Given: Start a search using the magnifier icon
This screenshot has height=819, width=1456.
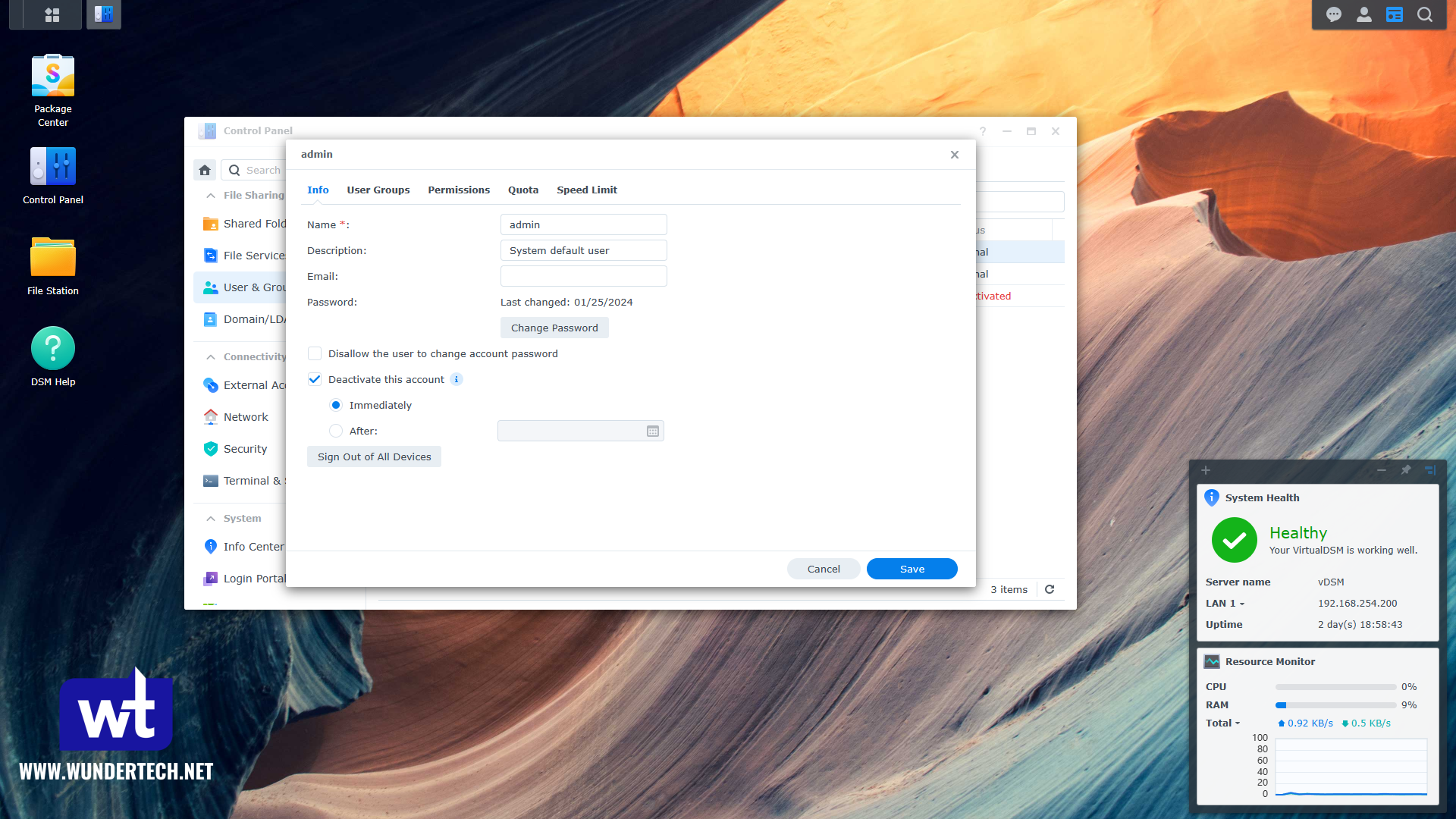Looking at the screenshot, I should 1426,14.
